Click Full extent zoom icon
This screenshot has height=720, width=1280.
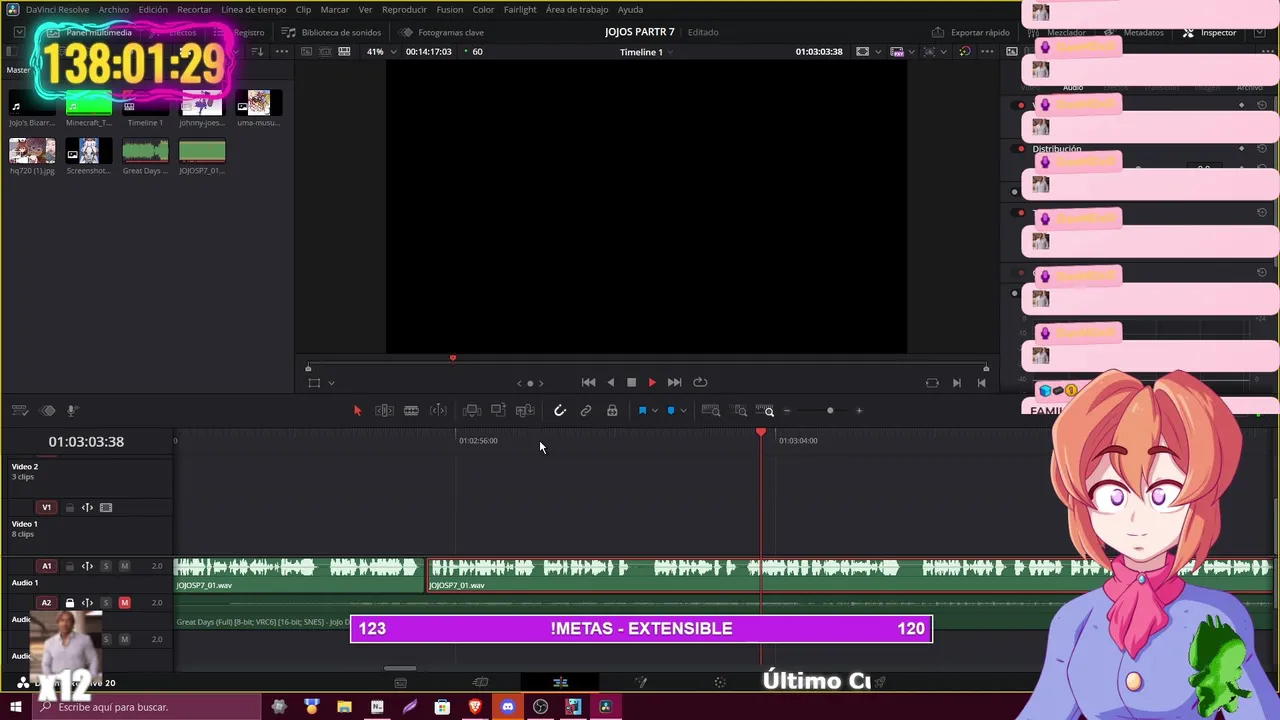pyautogui.click(x=711, y=411)
